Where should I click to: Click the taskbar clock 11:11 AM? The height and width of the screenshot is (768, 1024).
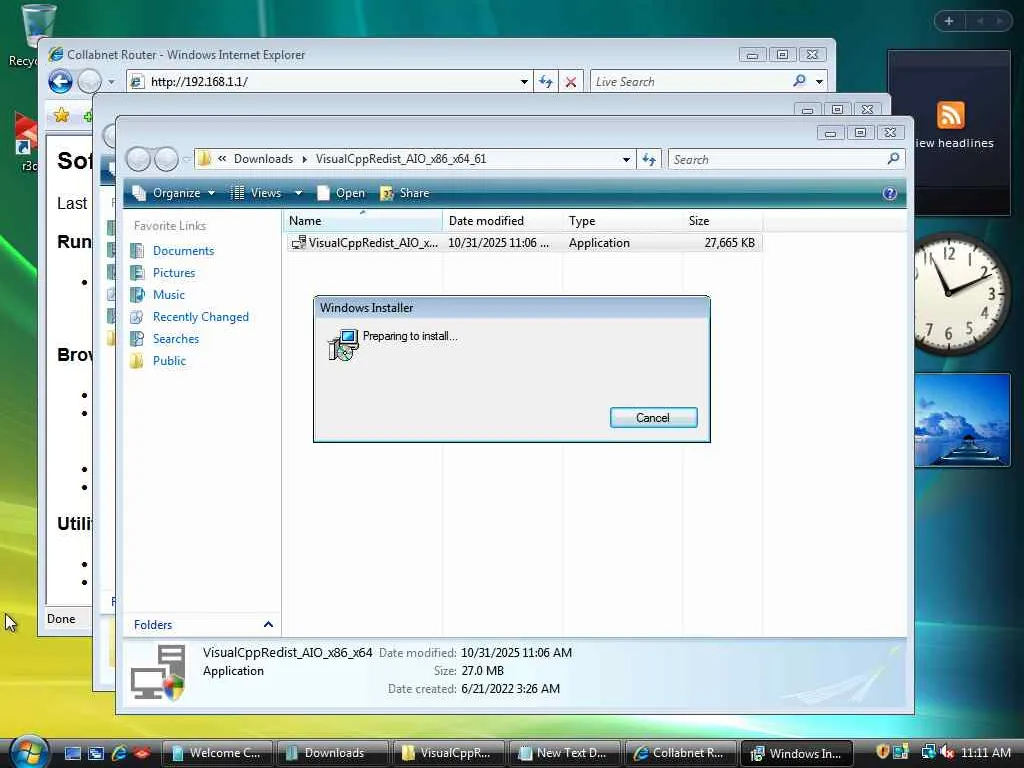(x=986, y=752)
